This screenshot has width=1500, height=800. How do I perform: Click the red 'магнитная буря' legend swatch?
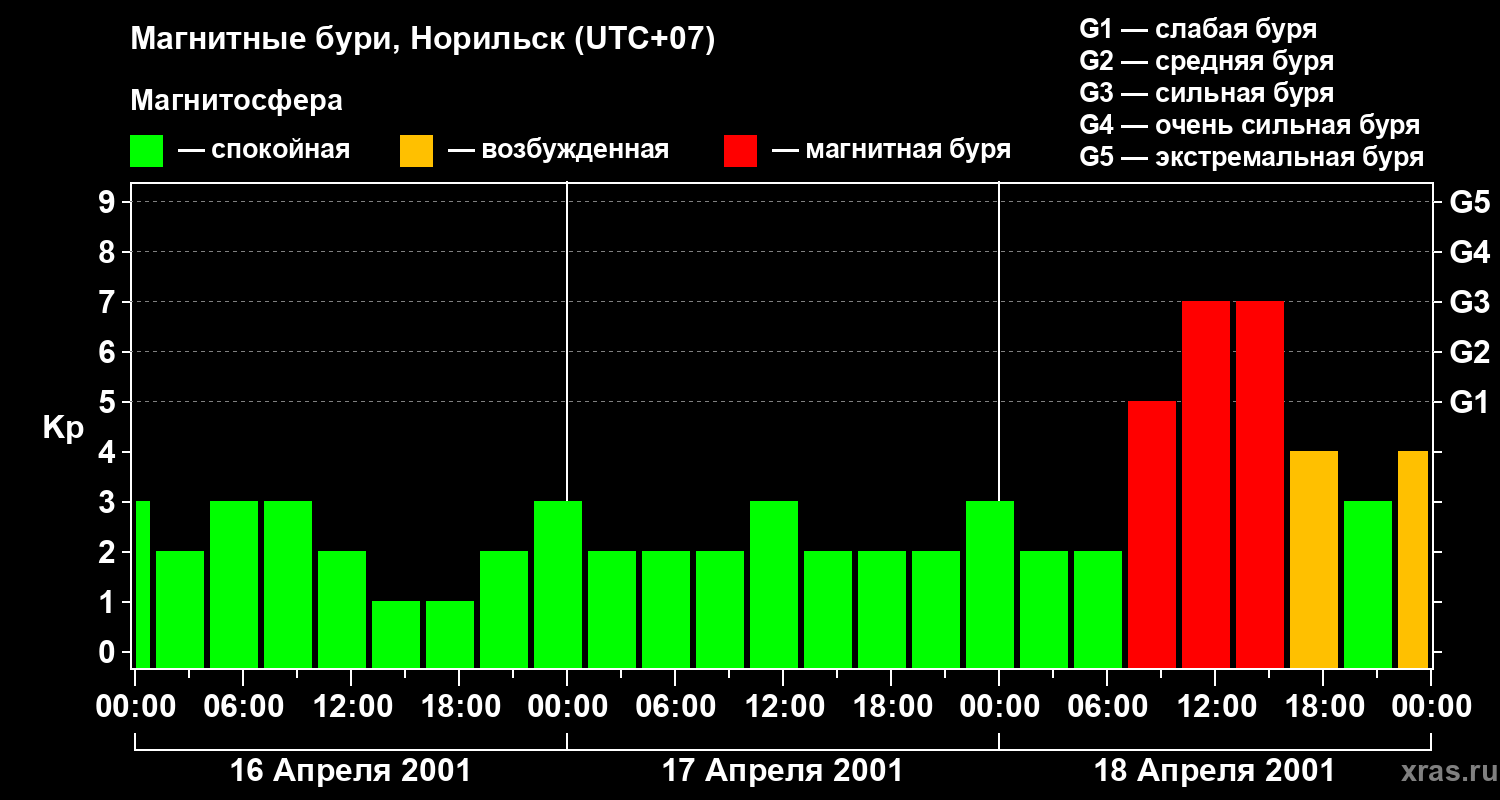tap(740, 151)
